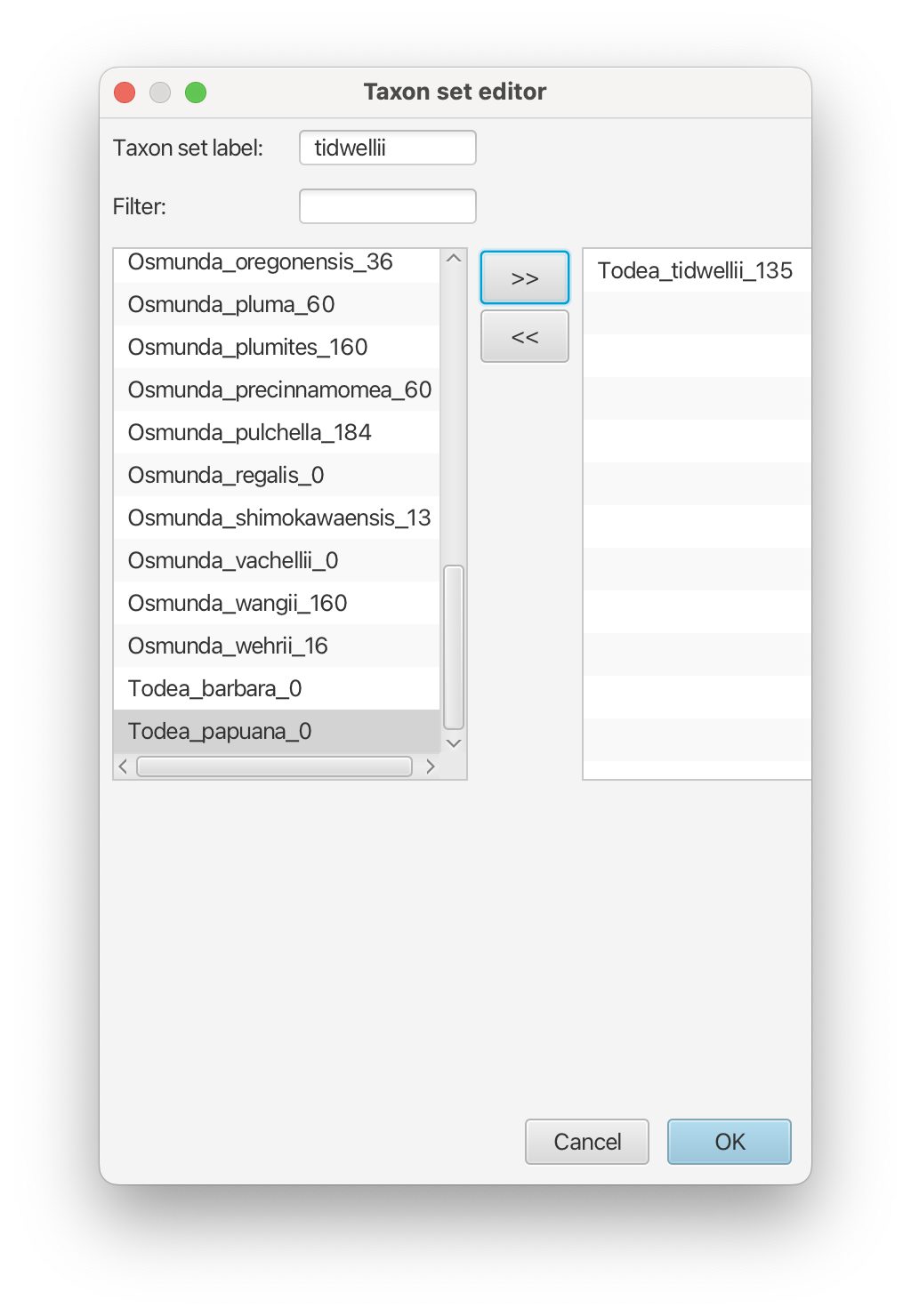
Task: Select Todea_tidwellii_135 in the right list
Action: (x=697, y=270)
